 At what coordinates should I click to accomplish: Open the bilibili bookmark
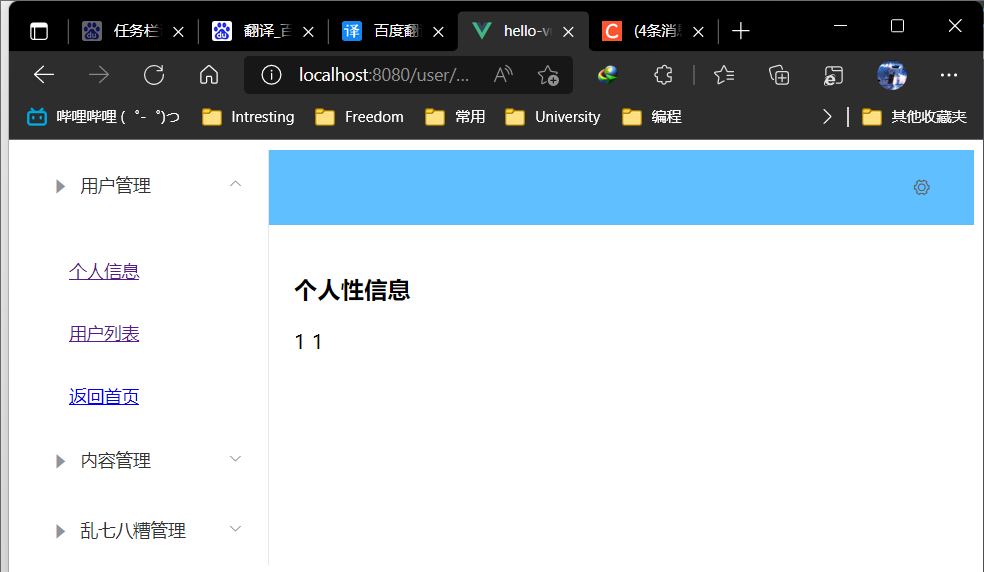tap(104, 117)
